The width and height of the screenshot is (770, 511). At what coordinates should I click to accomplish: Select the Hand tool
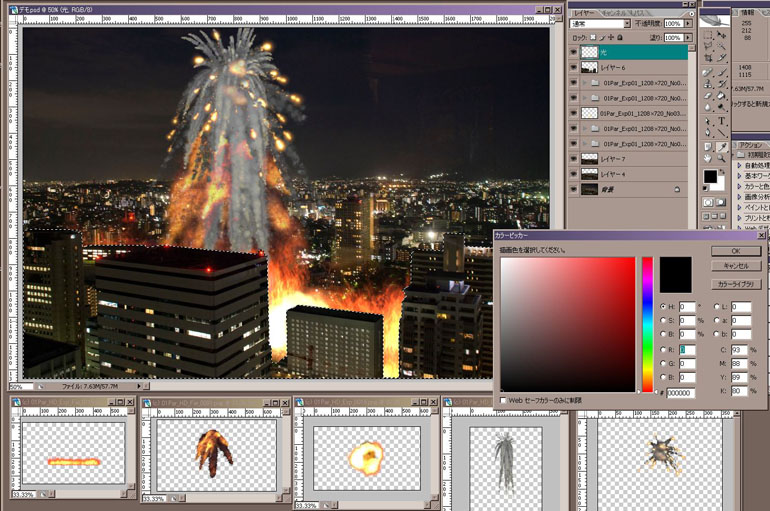point(708,158)
